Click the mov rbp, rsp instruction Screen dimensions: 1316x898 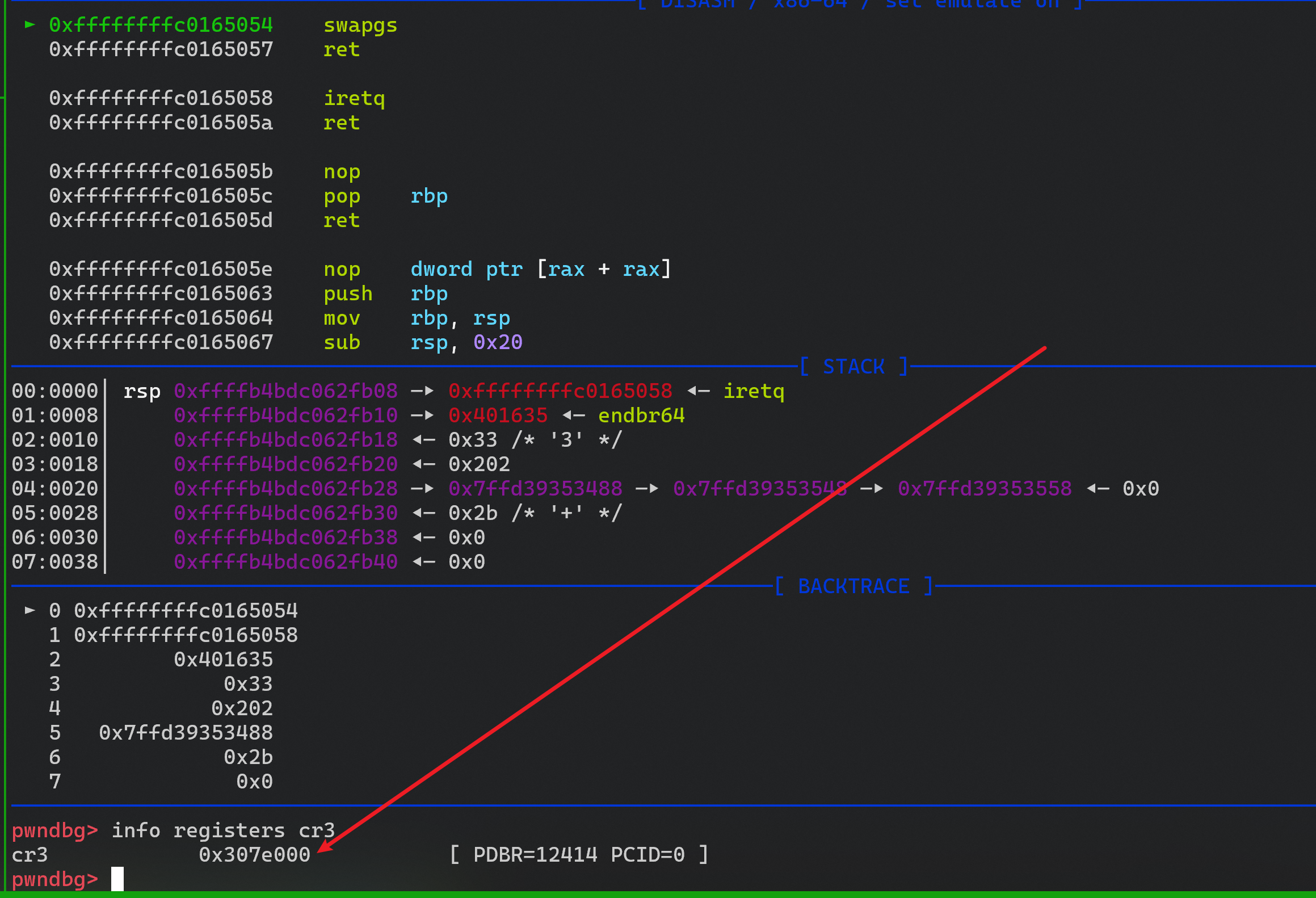(x=417, y=318)
